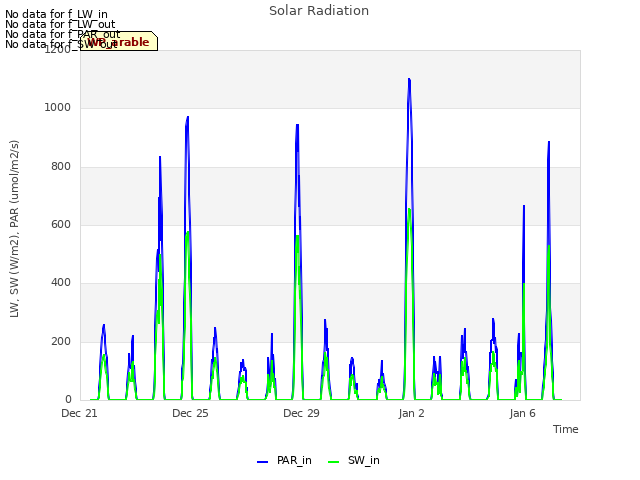Click the Solar Radiation chart title
Viewport: 640px width, 480px height.
(x=319, y=11)
